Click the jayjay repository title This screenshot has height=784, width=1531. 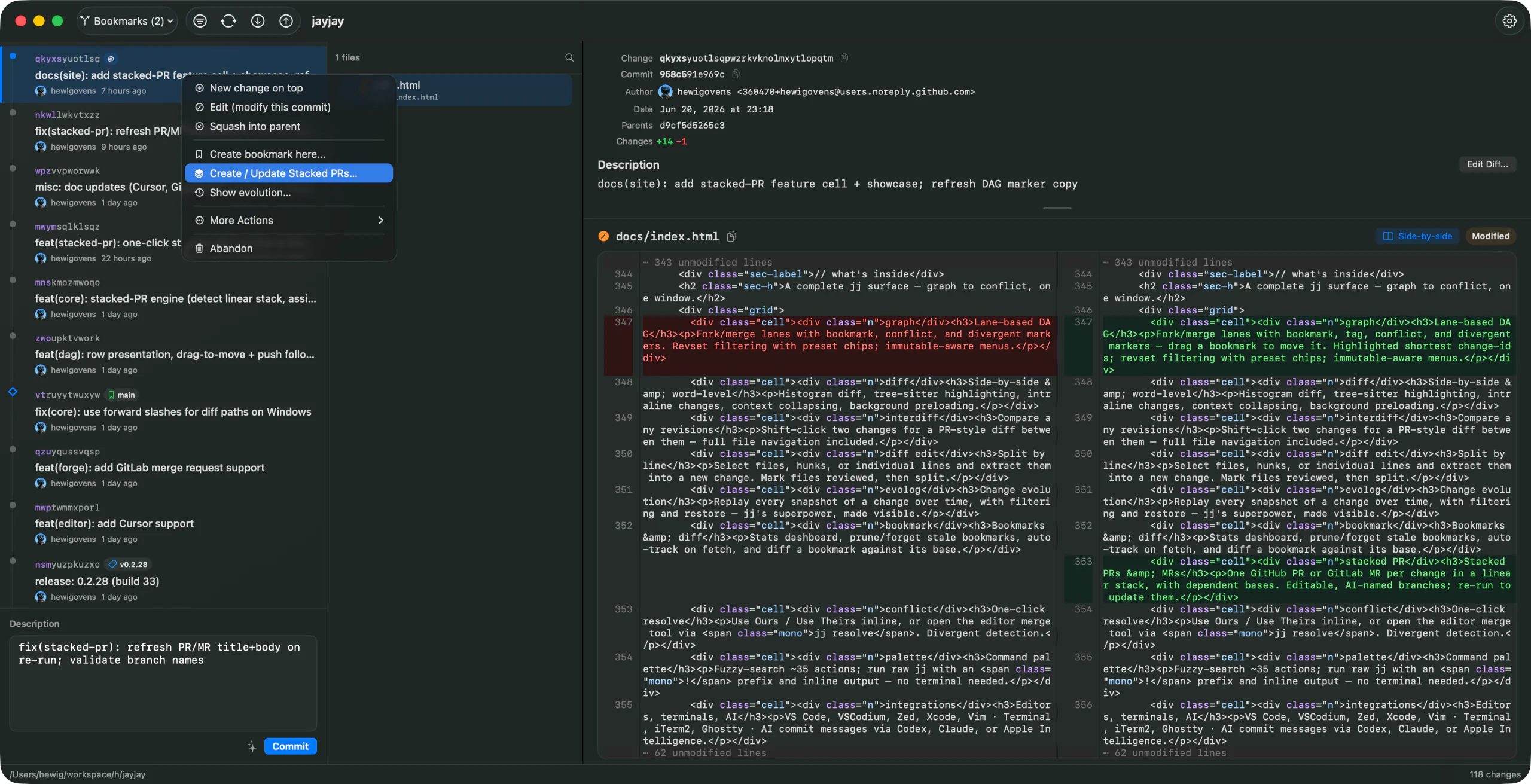(x=328, y=21)
